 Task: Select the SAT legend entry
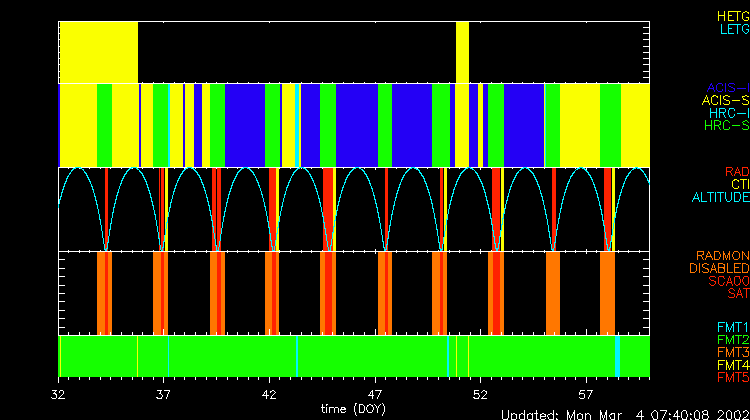coord(737,293)
